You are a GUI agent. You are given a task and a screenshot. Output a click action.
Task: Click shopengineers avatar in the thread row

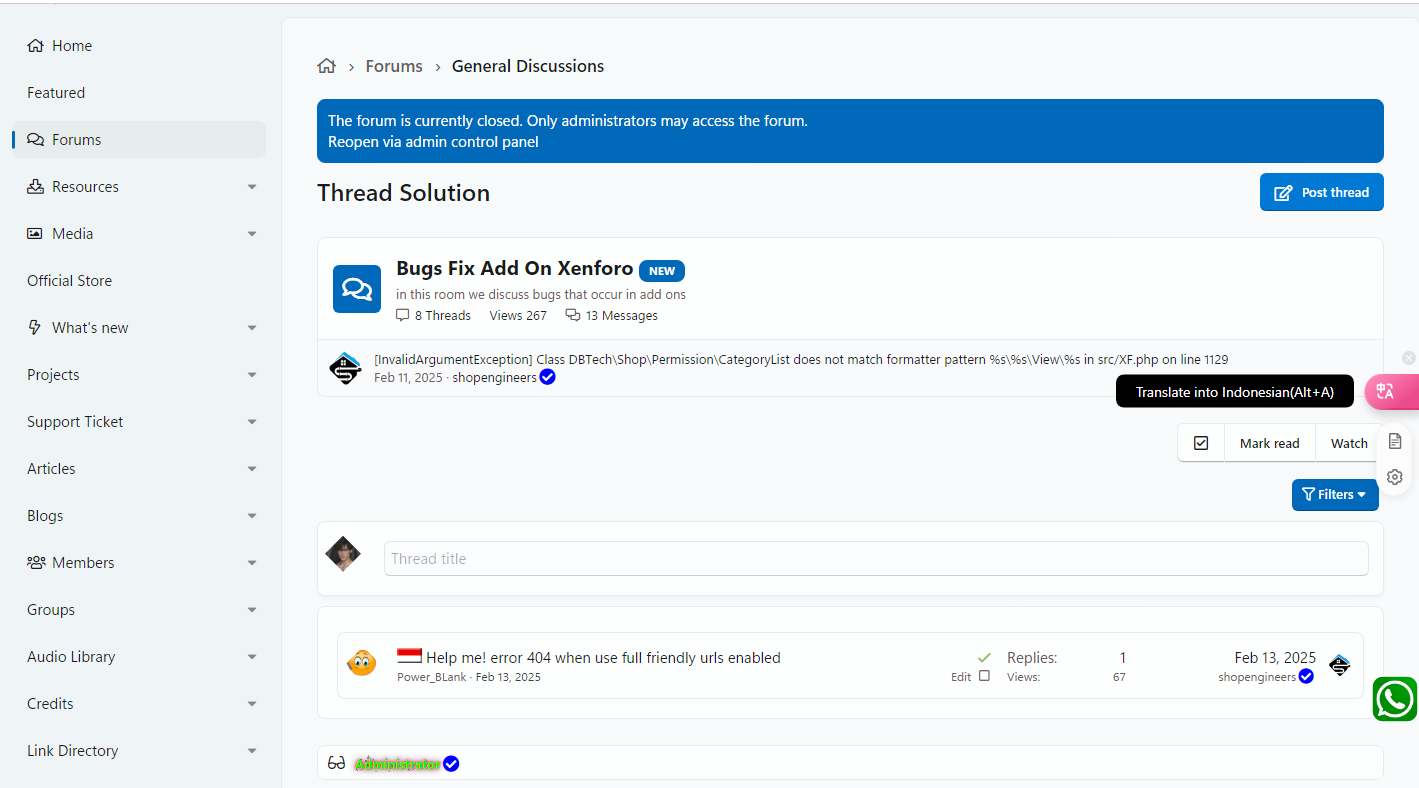pyautogui.click(x=1340, y=665)
